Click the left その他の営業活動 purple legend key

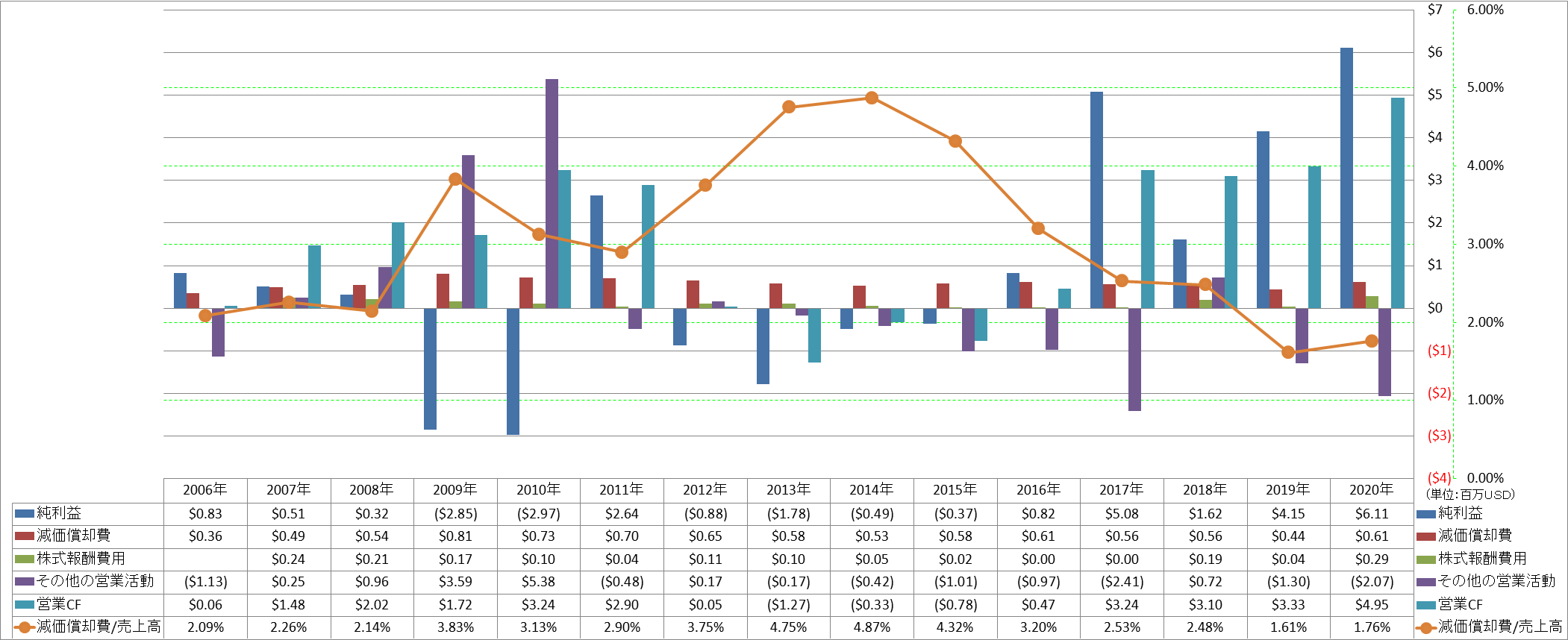pyautogui.click(x=25, y=581)
